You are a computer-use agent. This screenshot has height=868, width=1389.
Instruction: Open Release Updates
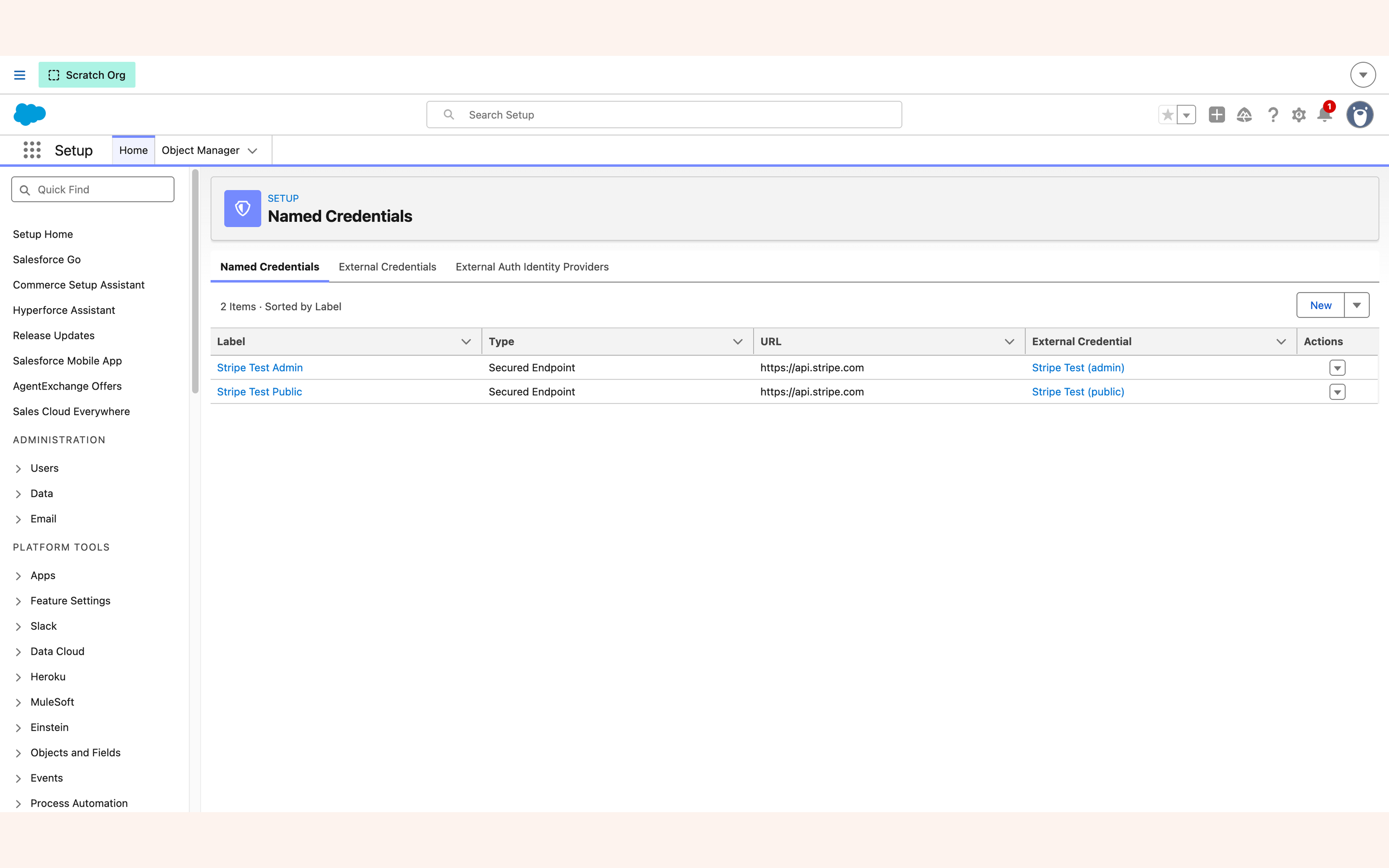54,335
